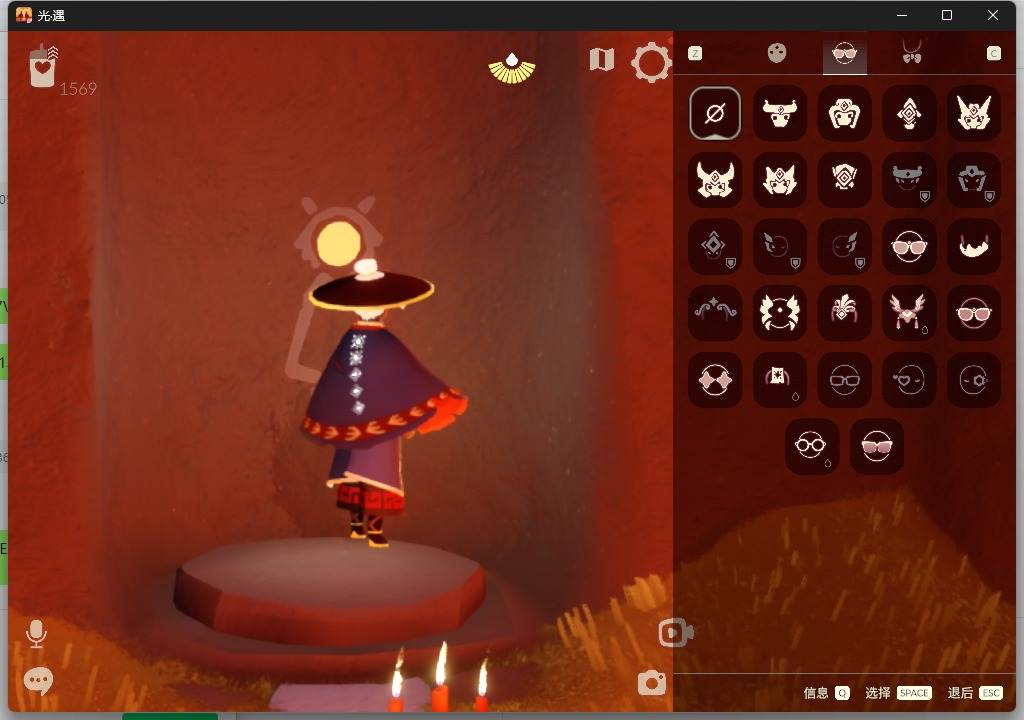This screenshot has height=720, width=1024.
Task: Equip the white crescent beard accessory
Action: [x=973, y=246]
